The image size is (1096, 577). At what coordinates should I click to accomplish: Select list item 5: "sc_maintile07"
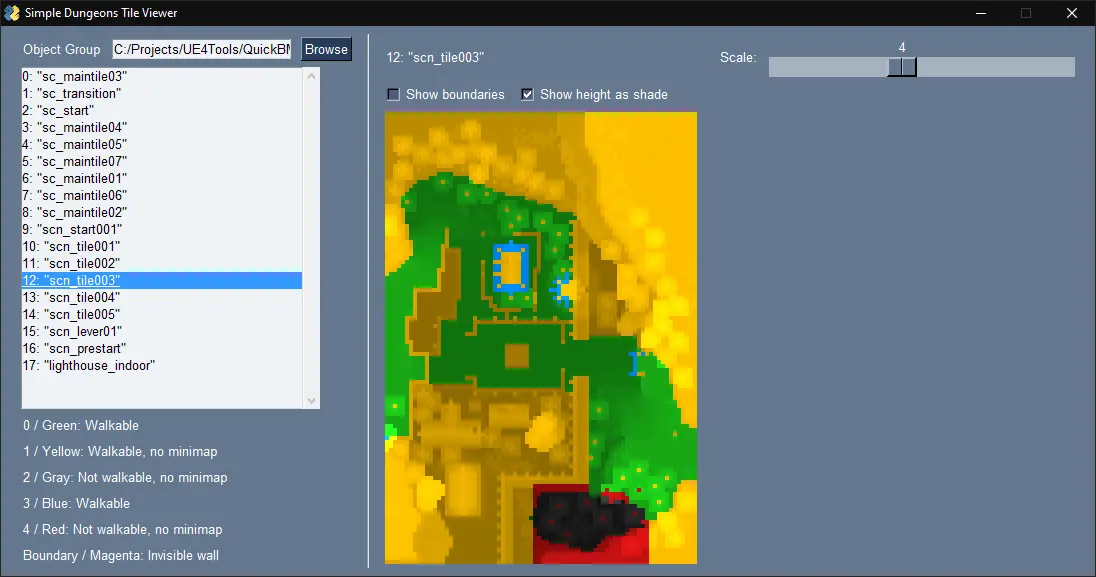click(162, 162)
